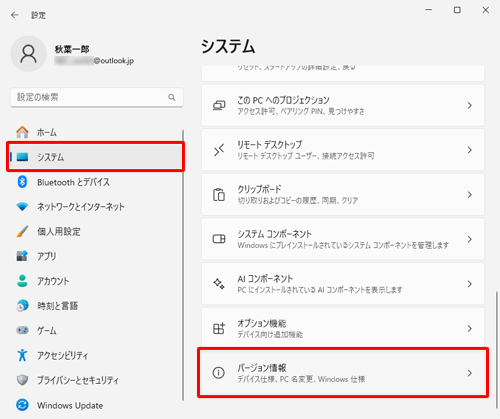
Task: Open アクセシビリティ settings label
Action: pyautogui.click(x=63, y=355)
